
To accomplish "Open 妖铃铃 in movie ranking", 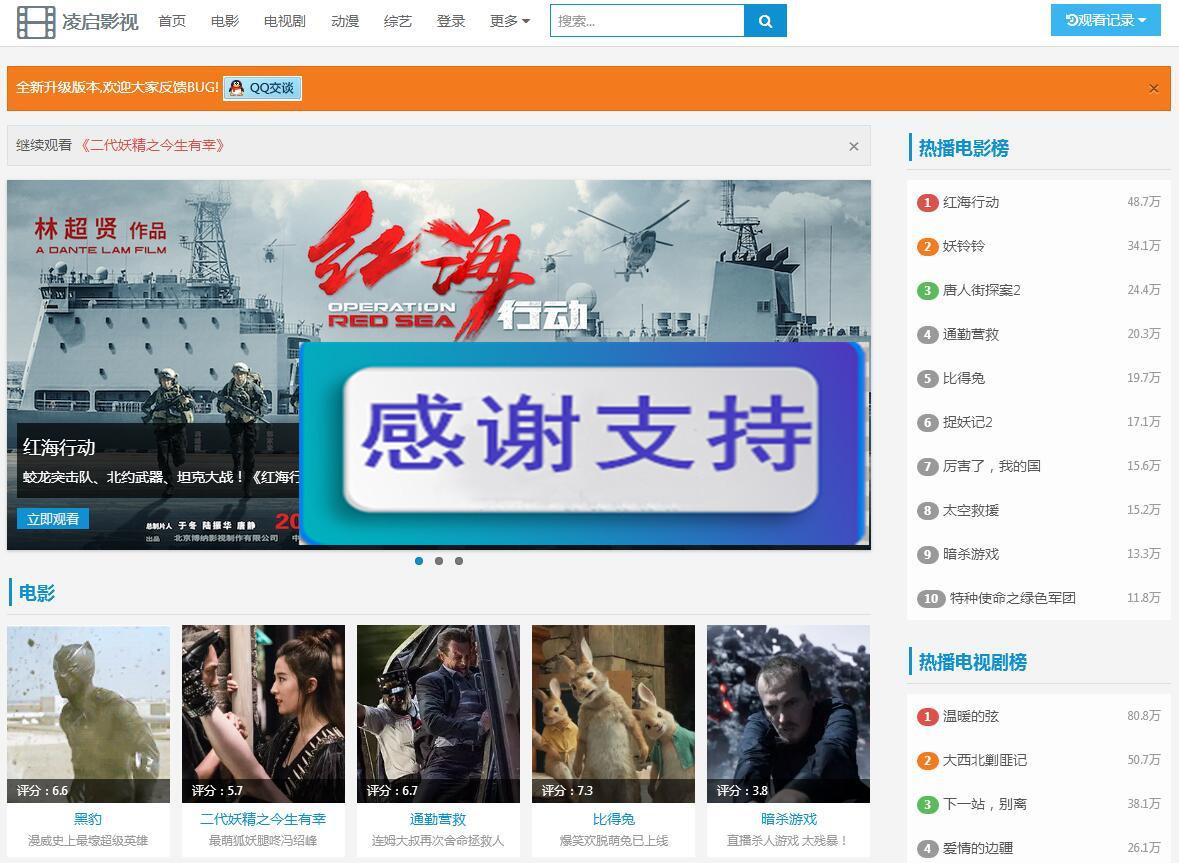I will [x=964, y=246].
